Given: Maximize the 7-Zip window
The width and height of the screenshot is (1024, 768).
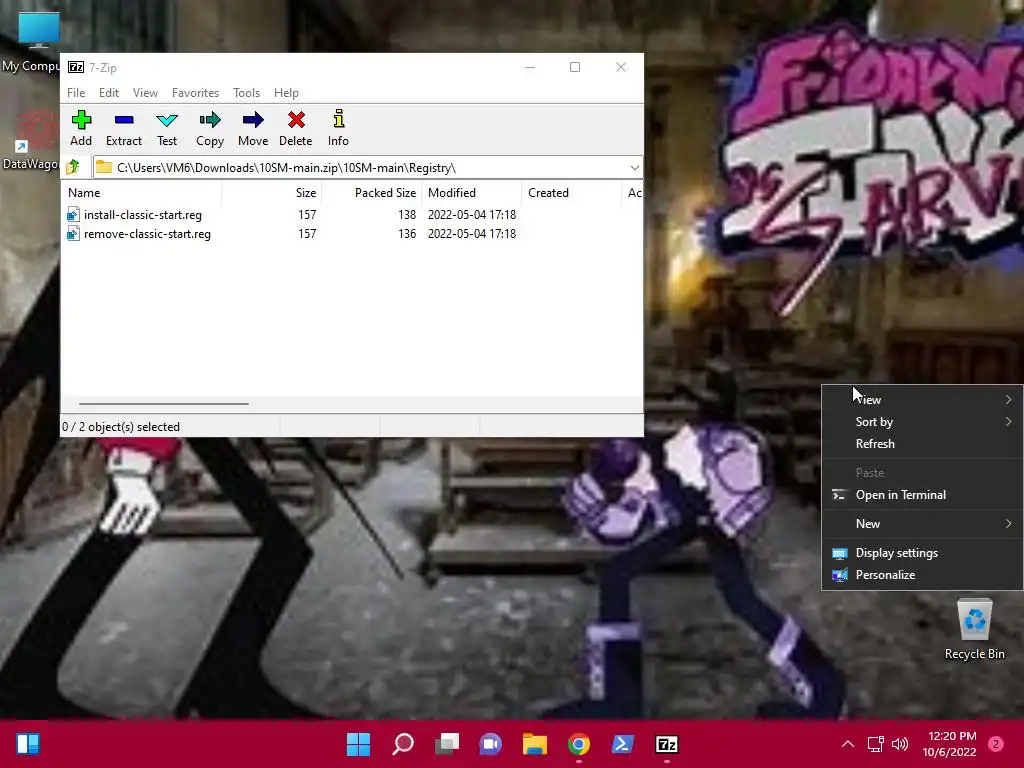Looking at the screenshot, I should tap(575, 67).
